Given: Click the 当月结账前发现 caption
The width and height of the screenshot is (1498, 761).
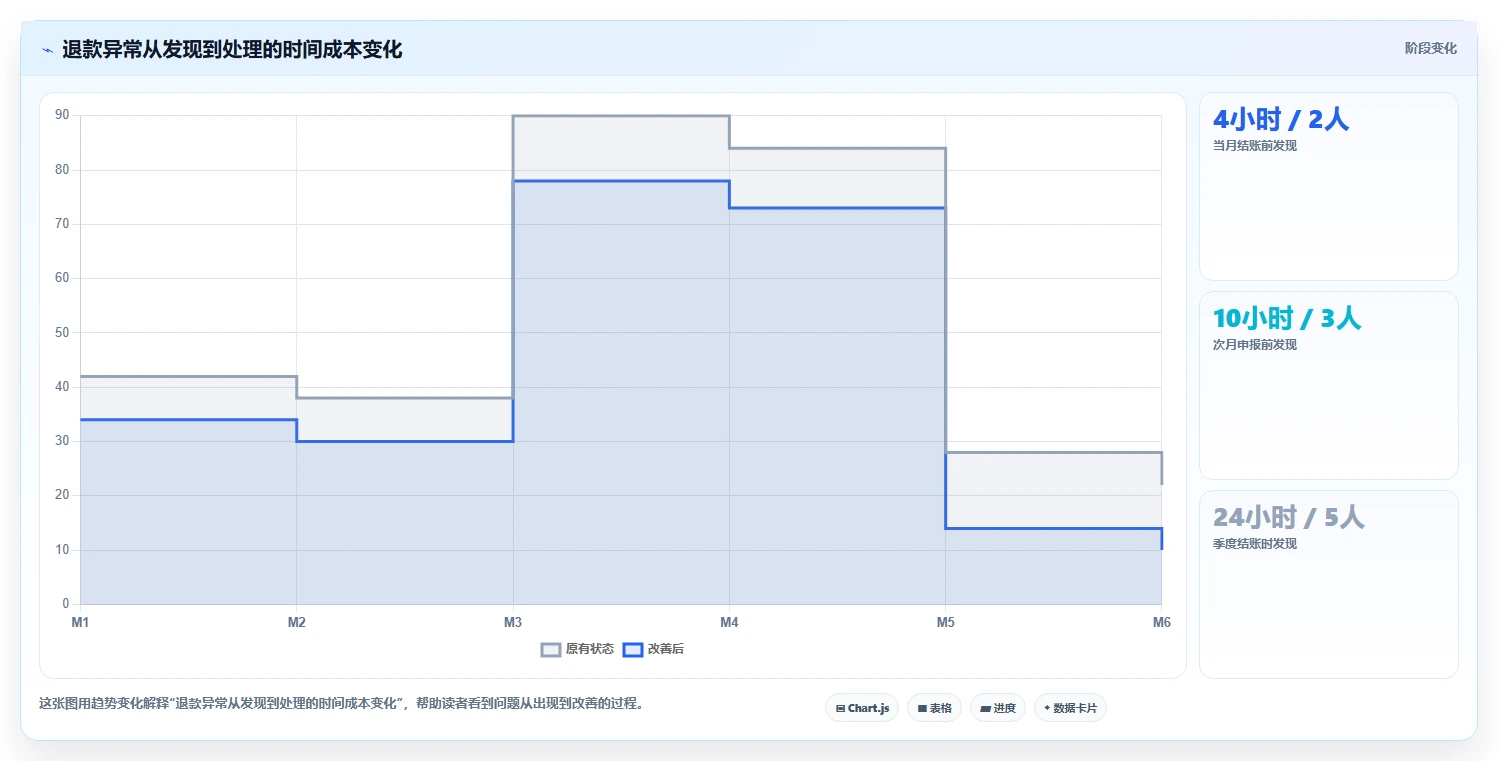Looking at the screenshot, I should coord(1255,146).
